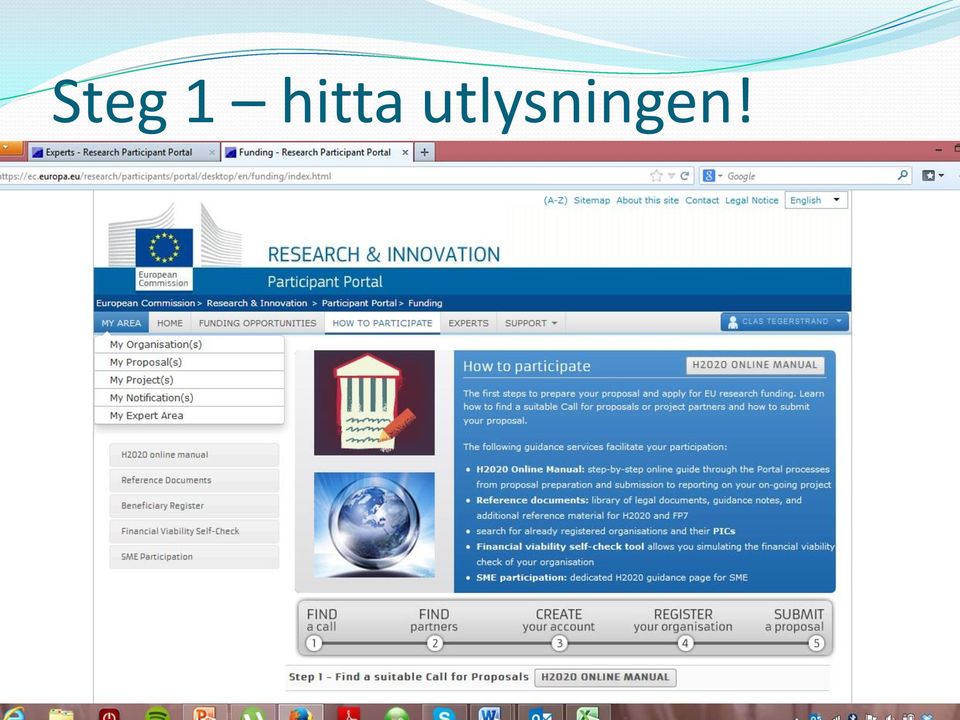Open the EXPERTS navigation item
Image resolution: width=960 pixels, height=720 pixels.
click(468, 323)
